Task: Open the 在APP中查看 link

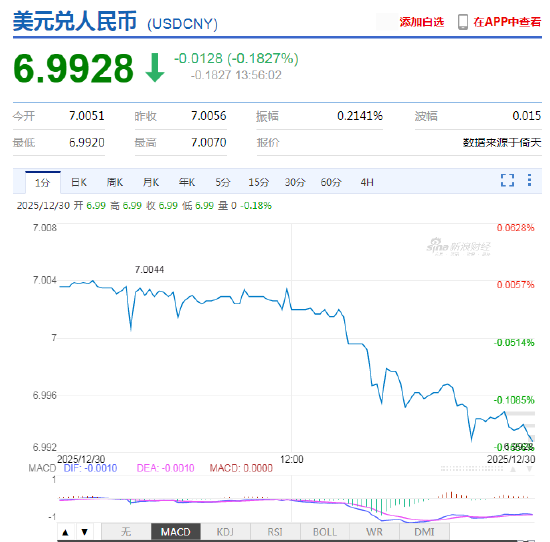Action: [507, 22]
